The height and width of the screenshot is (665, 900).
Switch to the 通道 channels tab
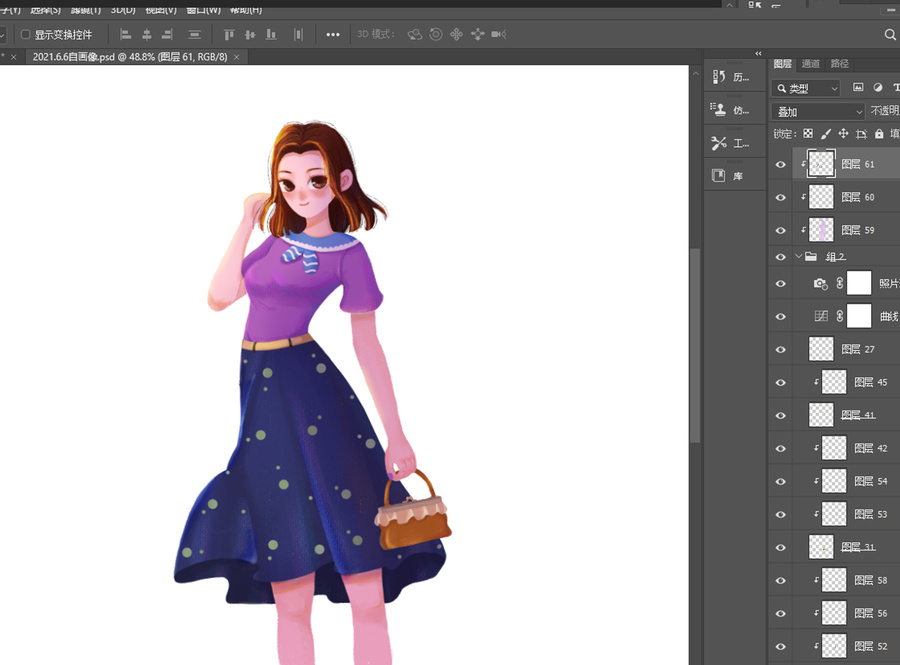[x=810, y=64]
